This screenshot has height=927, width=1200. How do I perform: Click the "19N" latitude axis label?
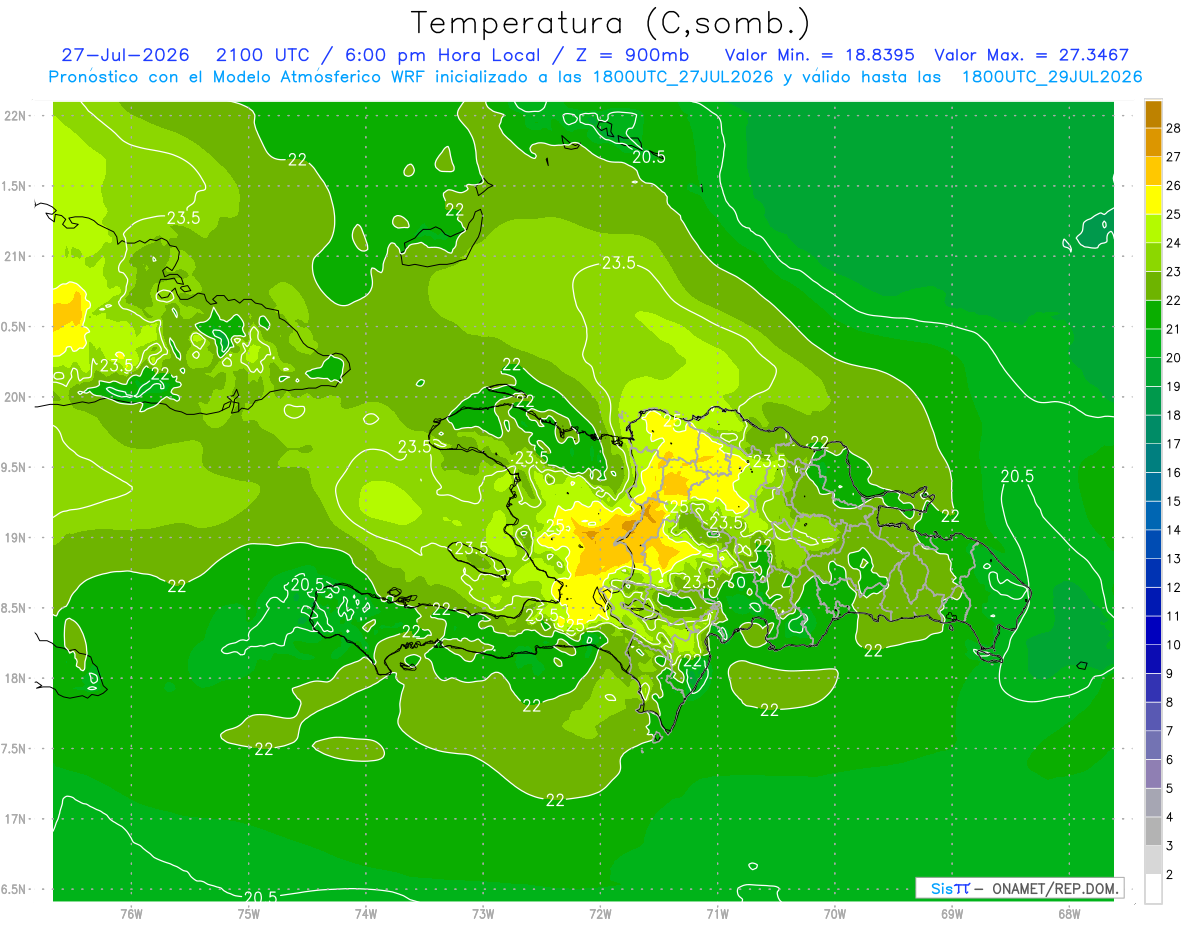click(15, 538)
